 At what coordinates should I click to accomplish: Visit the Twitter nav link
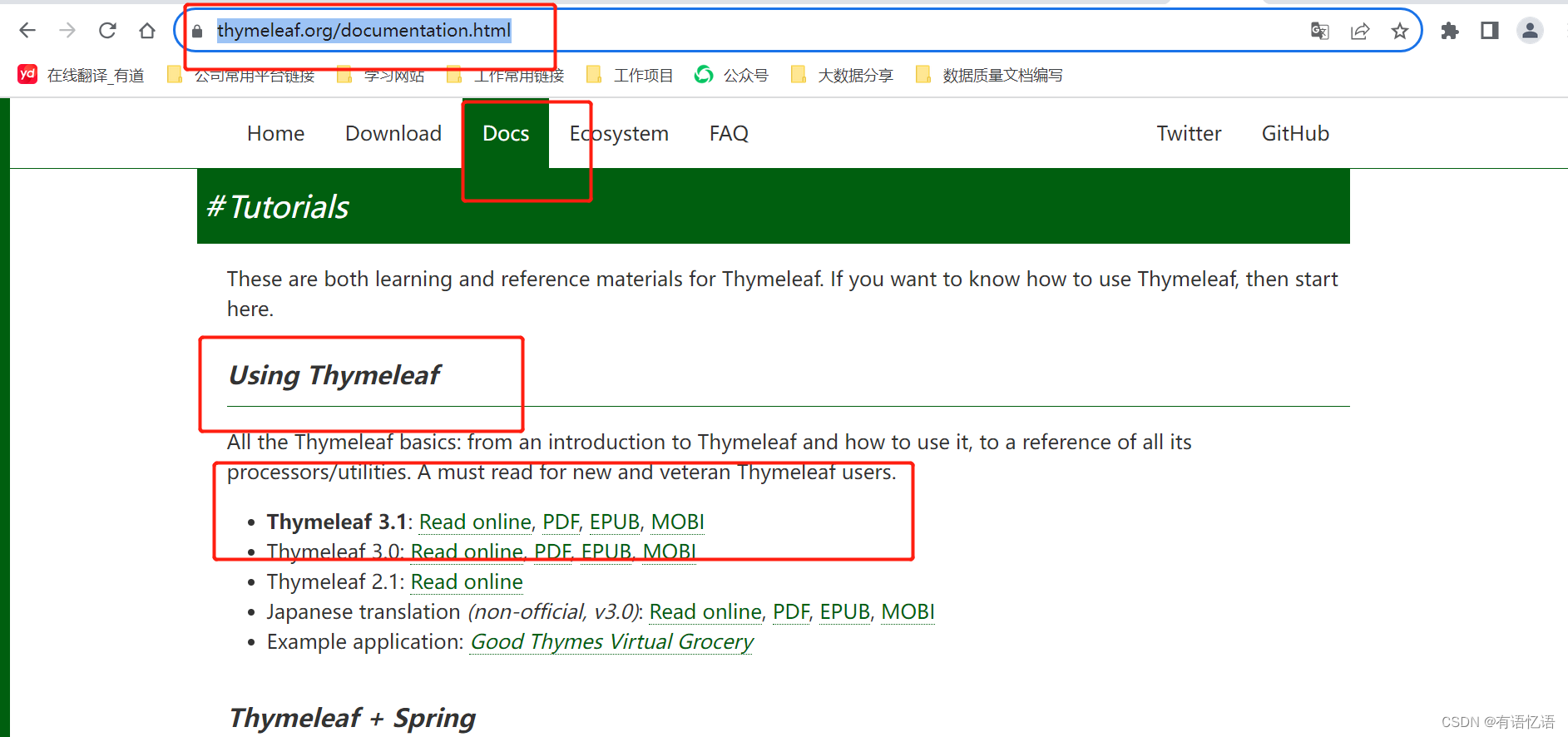1189,133
